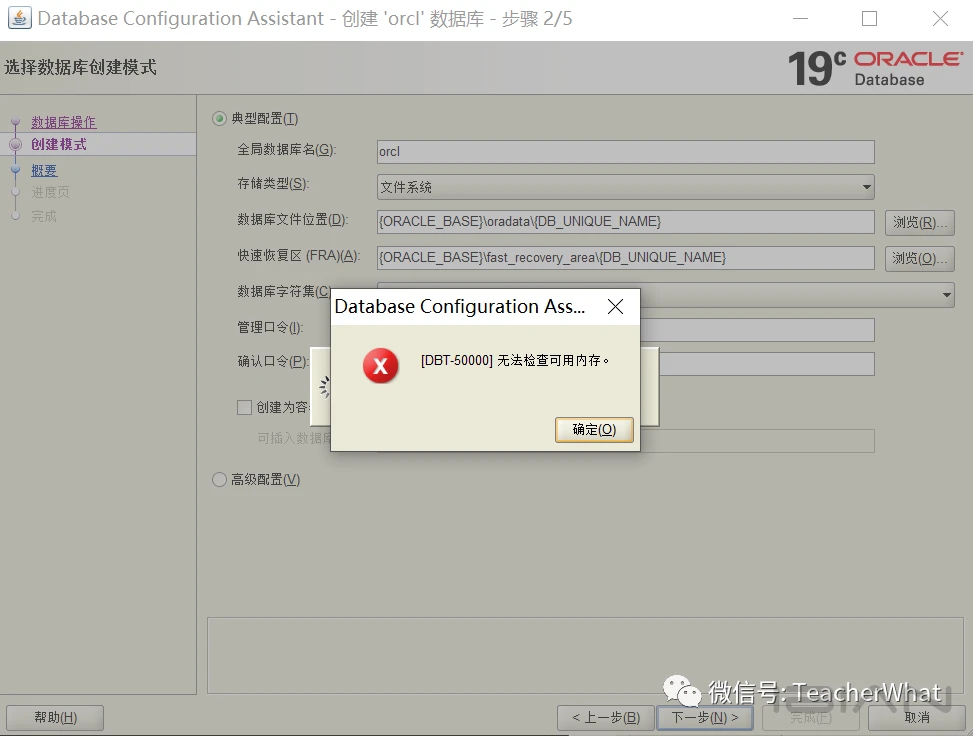Screen dimensions: 973x736
Task: Click the 完成 step in sidebar
Action: [44, 216]
